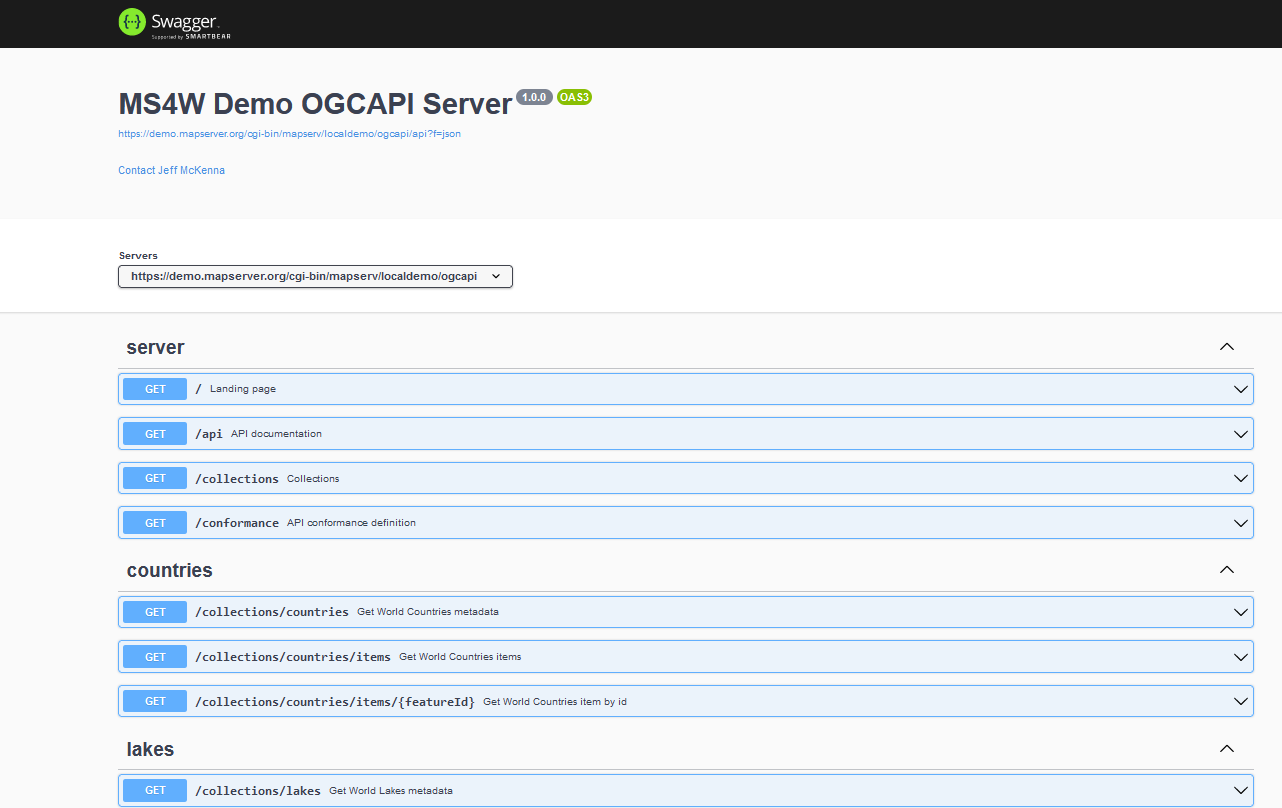Expand the World Lakes metadata chevron
The width and height of the screenshot is (1282, 808).
pos(1241,790)
